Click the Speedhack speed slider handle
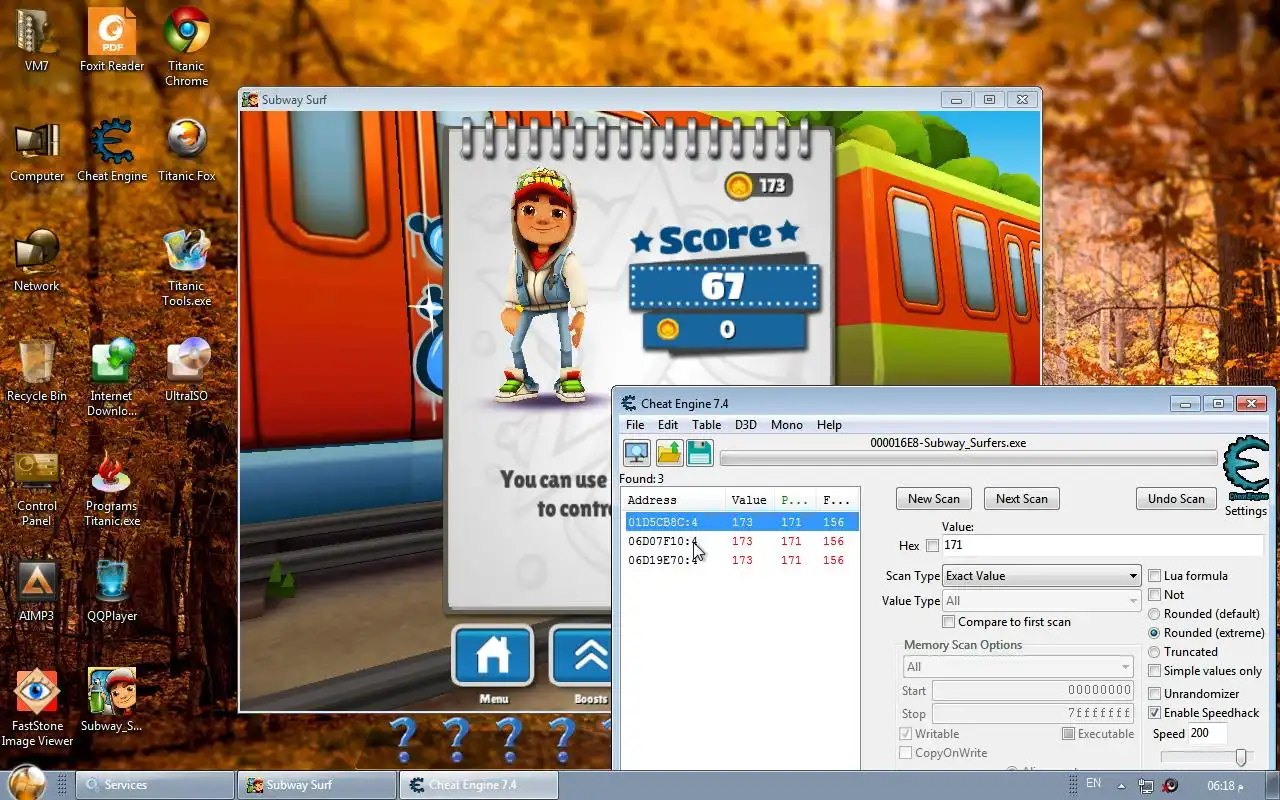 [x=1241, y=758]
